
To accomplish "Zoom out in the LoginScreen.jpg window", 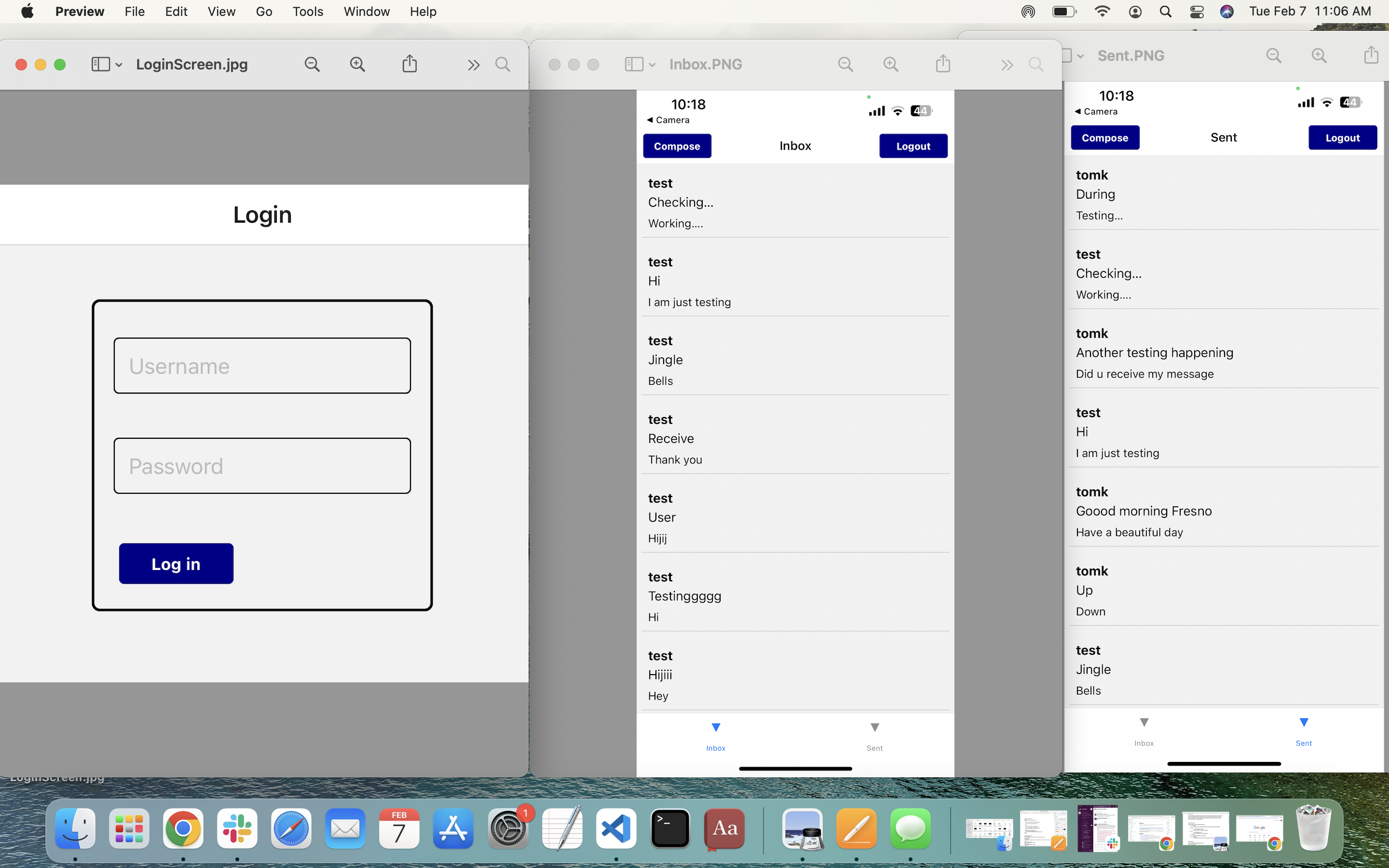I will [312, 64].
